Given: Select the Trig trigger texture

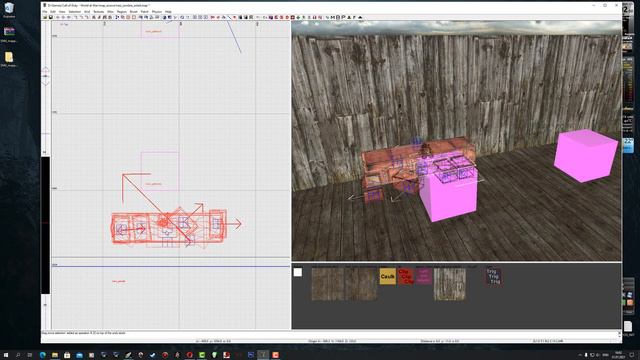Looking at the screenshot, I should (493, 276).
